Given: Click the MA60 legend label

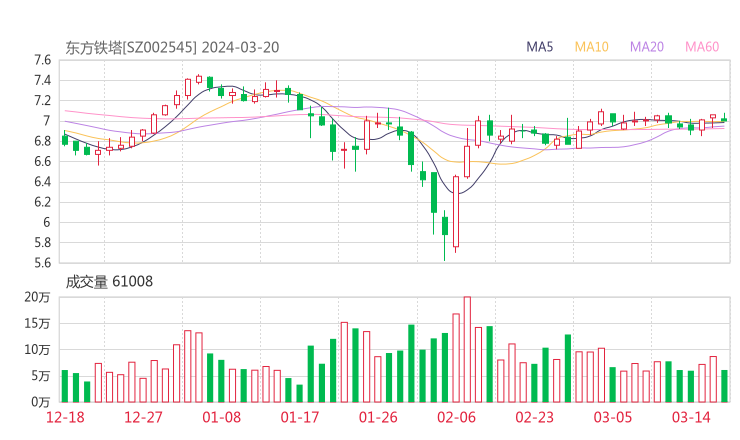Looking at the screenshot, I should pyautogui.click(x=702, y=47).
